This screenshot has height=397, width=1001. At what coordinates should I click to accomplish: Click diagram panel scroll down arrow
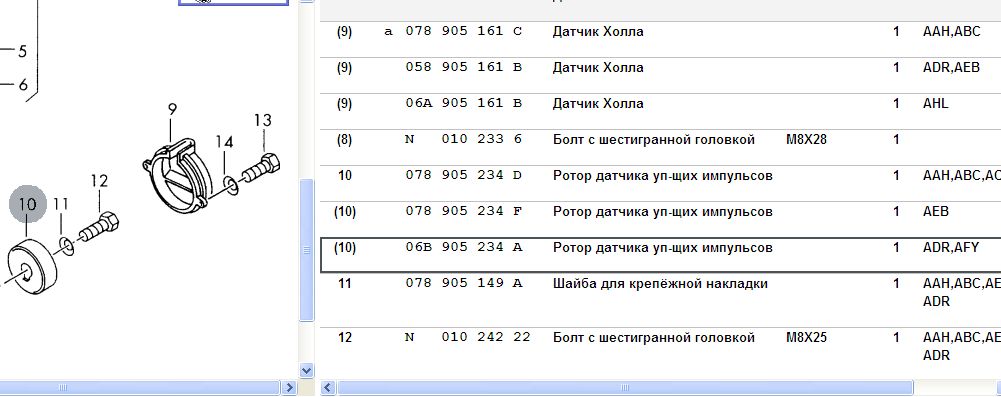[306, 370]
